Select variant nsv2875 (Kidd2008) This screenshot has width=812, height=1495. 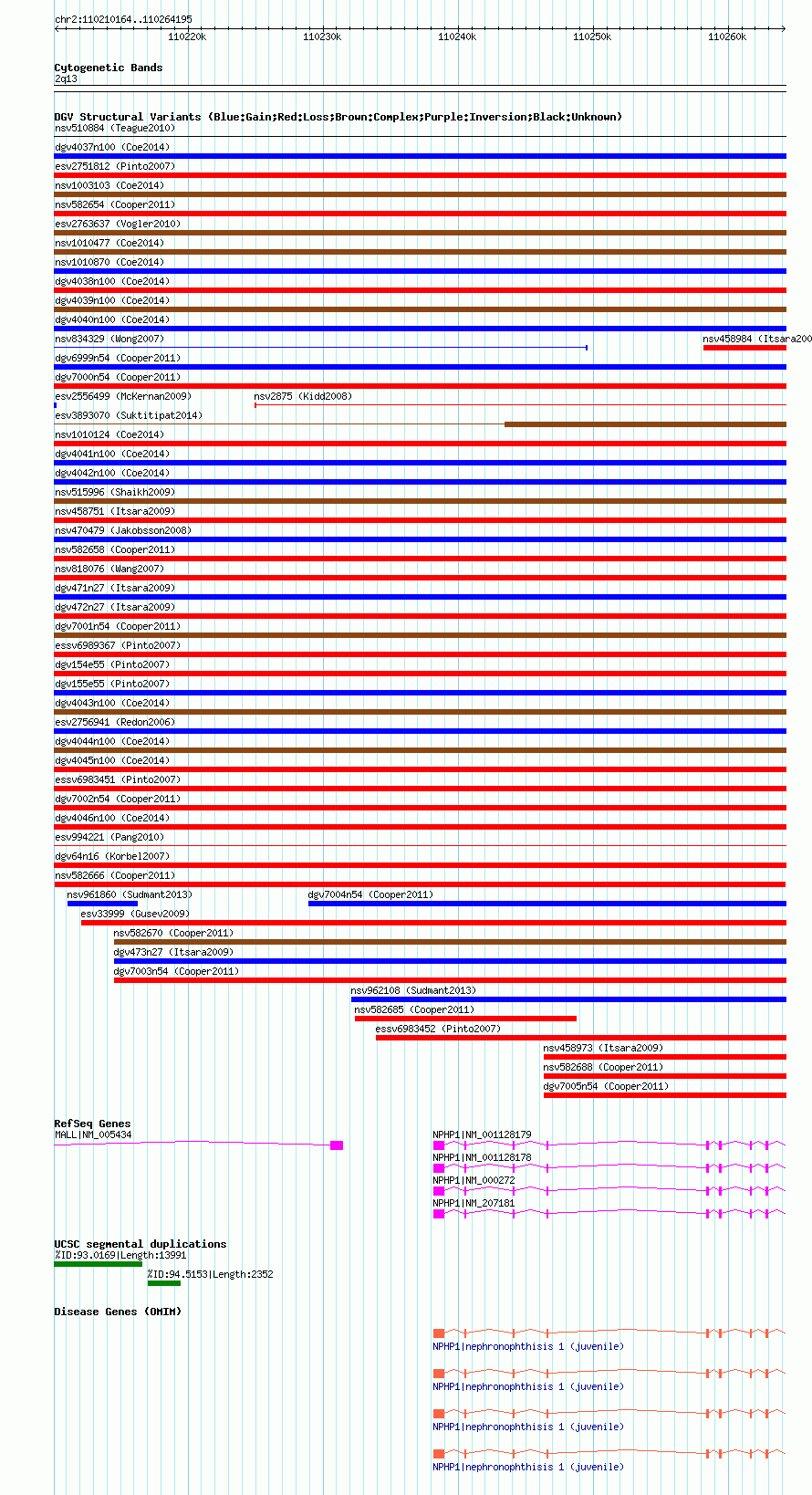pos(303,396)
